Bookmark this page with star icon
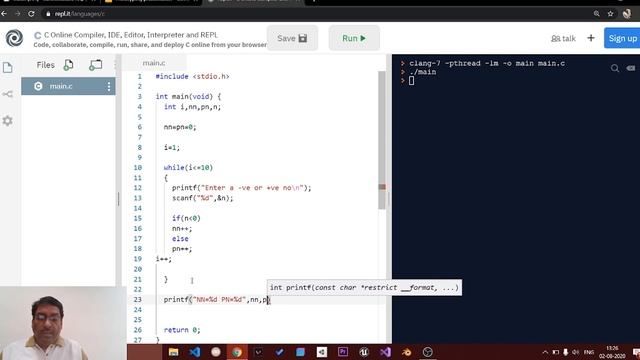This screenshot has height=360, width=640. (611, 13)
